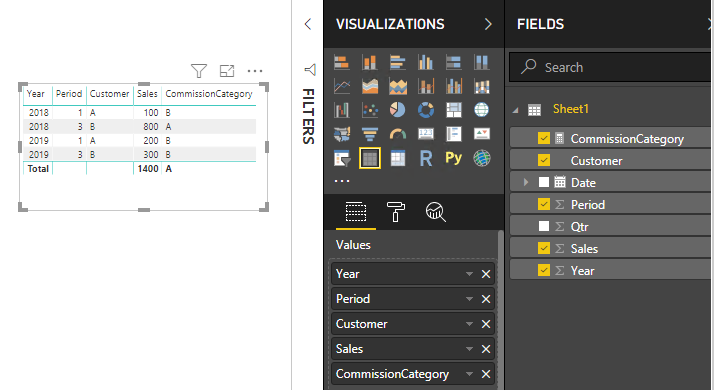Remove Year from Values
The width and height of the screenshot is (714, 390).
(486, 274)
